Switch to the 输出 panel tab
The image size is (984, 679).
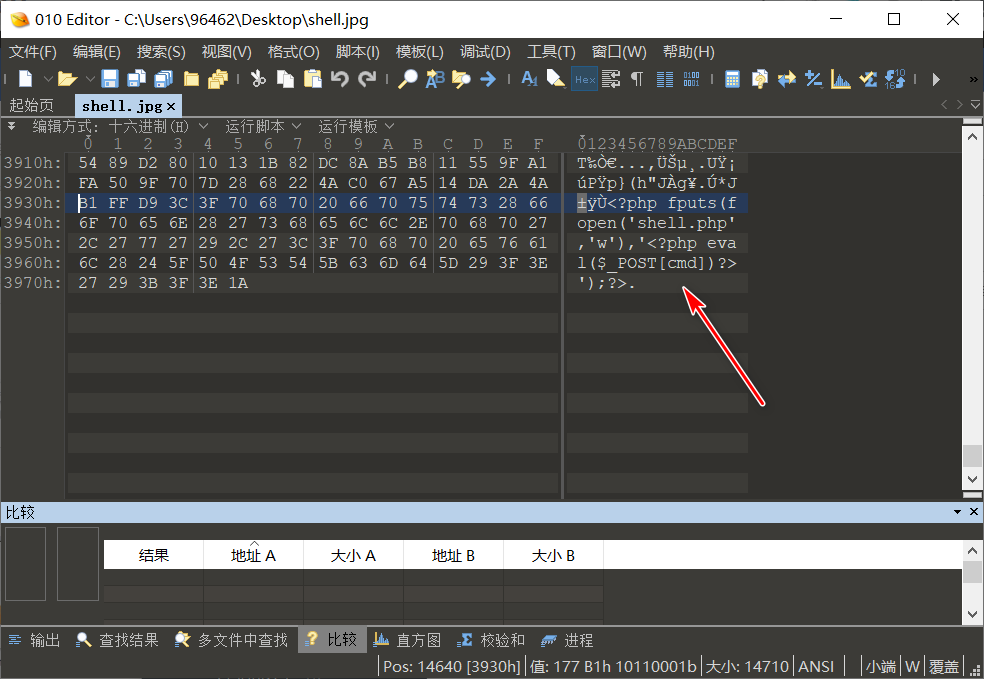35,640
